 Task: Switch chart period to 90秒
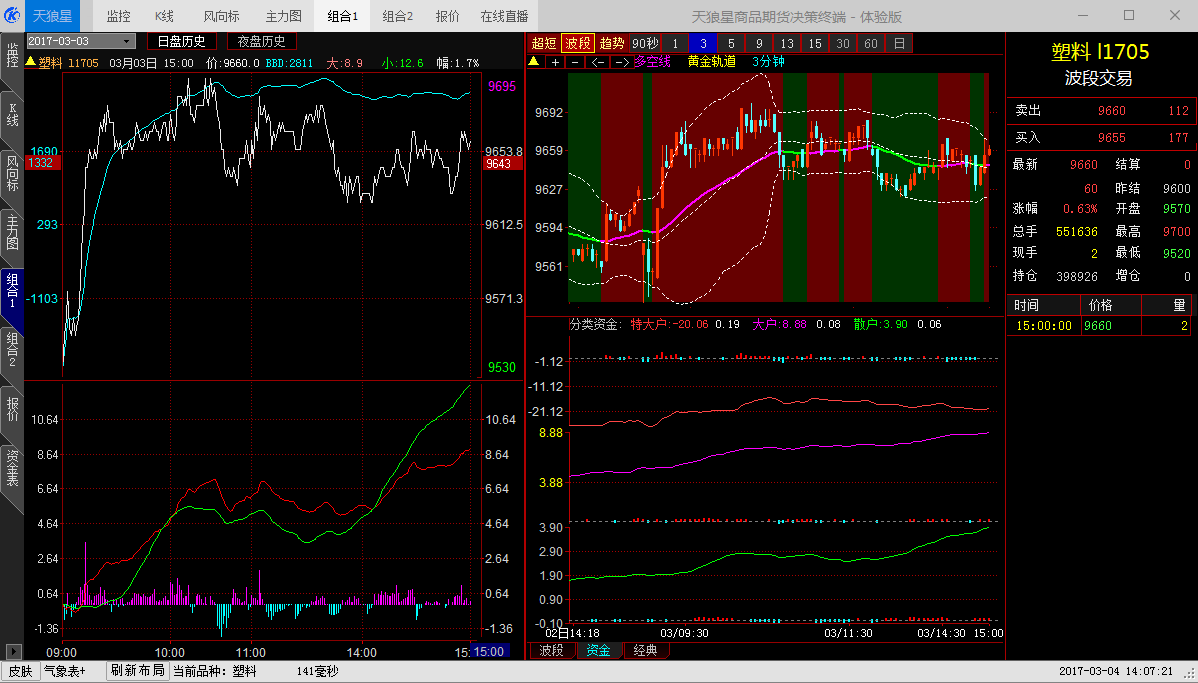pos(645,44)
